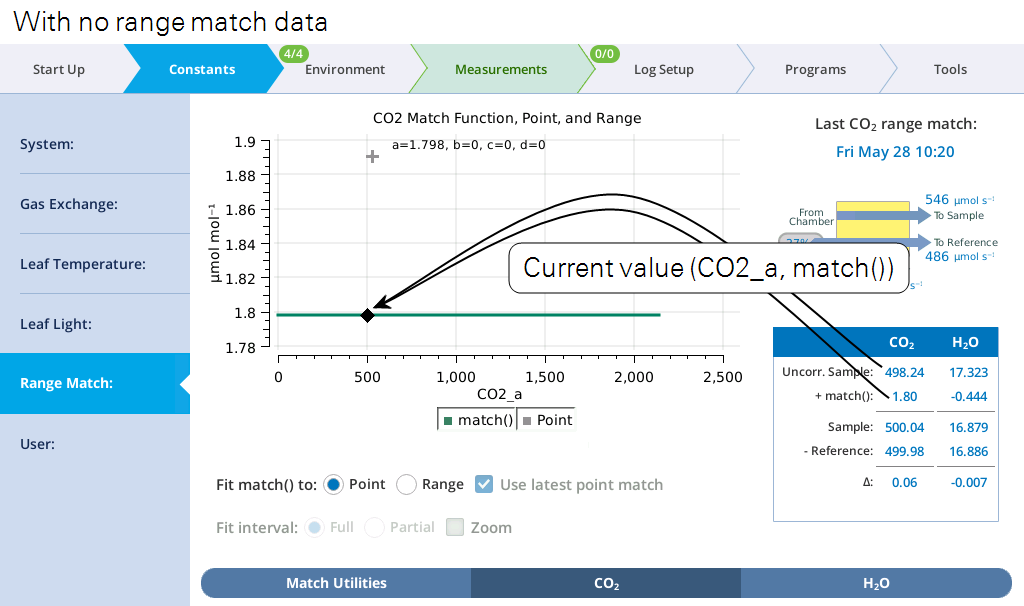Click the gray plus point marker
The image size is (1024, 606).
pyautogui.click(x=372, y=157)
